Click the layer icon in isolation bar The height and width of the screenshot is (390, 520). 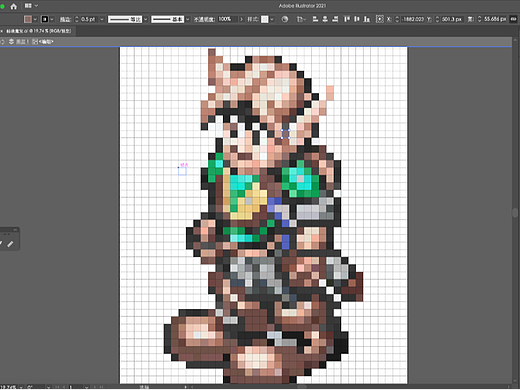(11, 42)
